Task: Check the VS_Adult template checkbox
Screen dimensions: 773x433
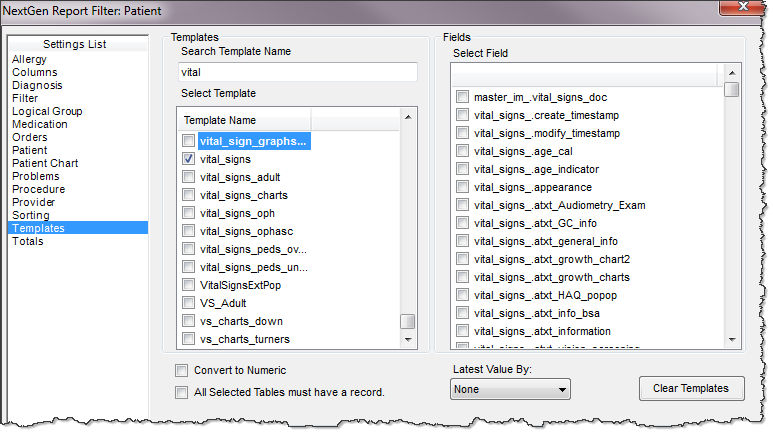Action: (188, 303)
